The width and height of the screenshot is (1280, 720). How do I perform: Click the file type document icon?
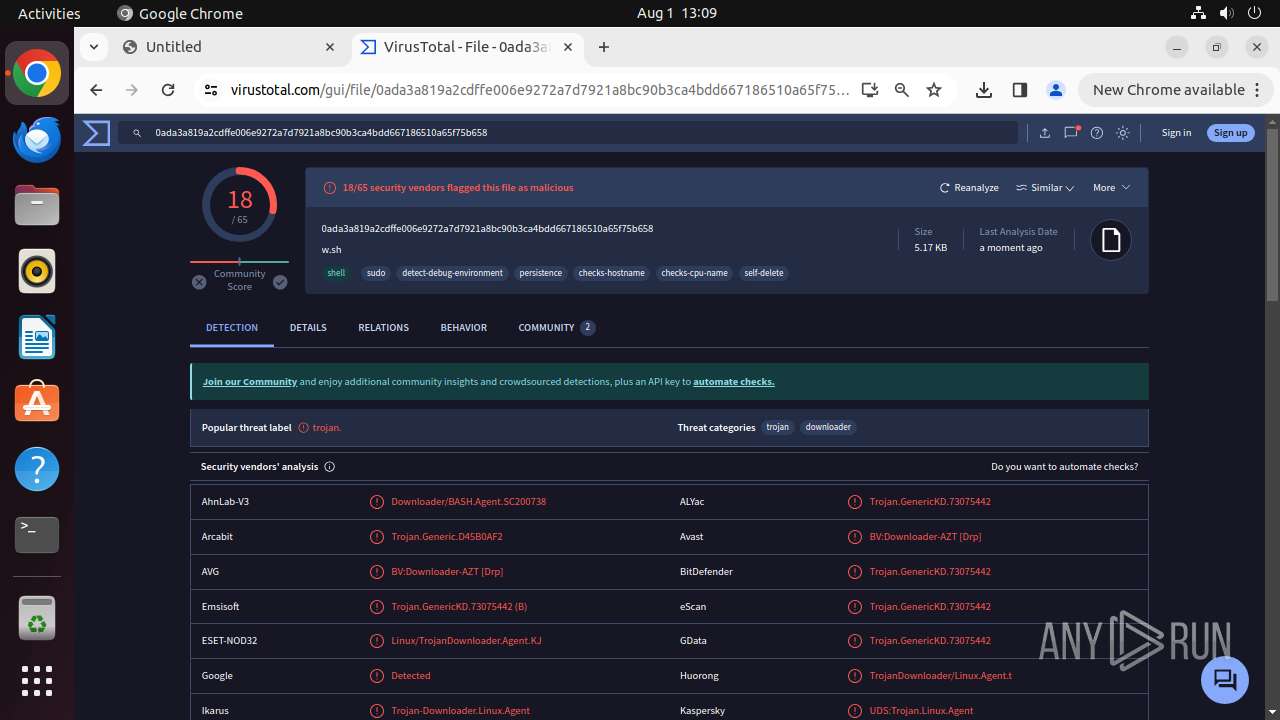[x=1110, y=240]
